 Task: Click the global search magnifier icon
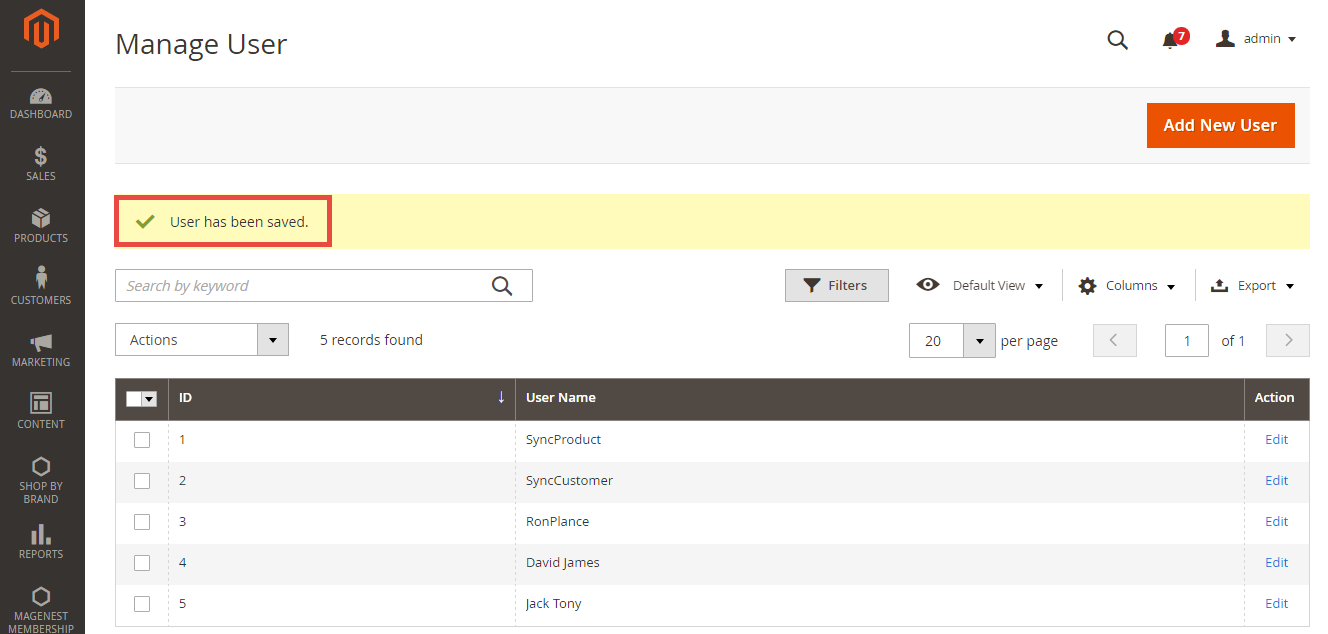(1117, 40)
